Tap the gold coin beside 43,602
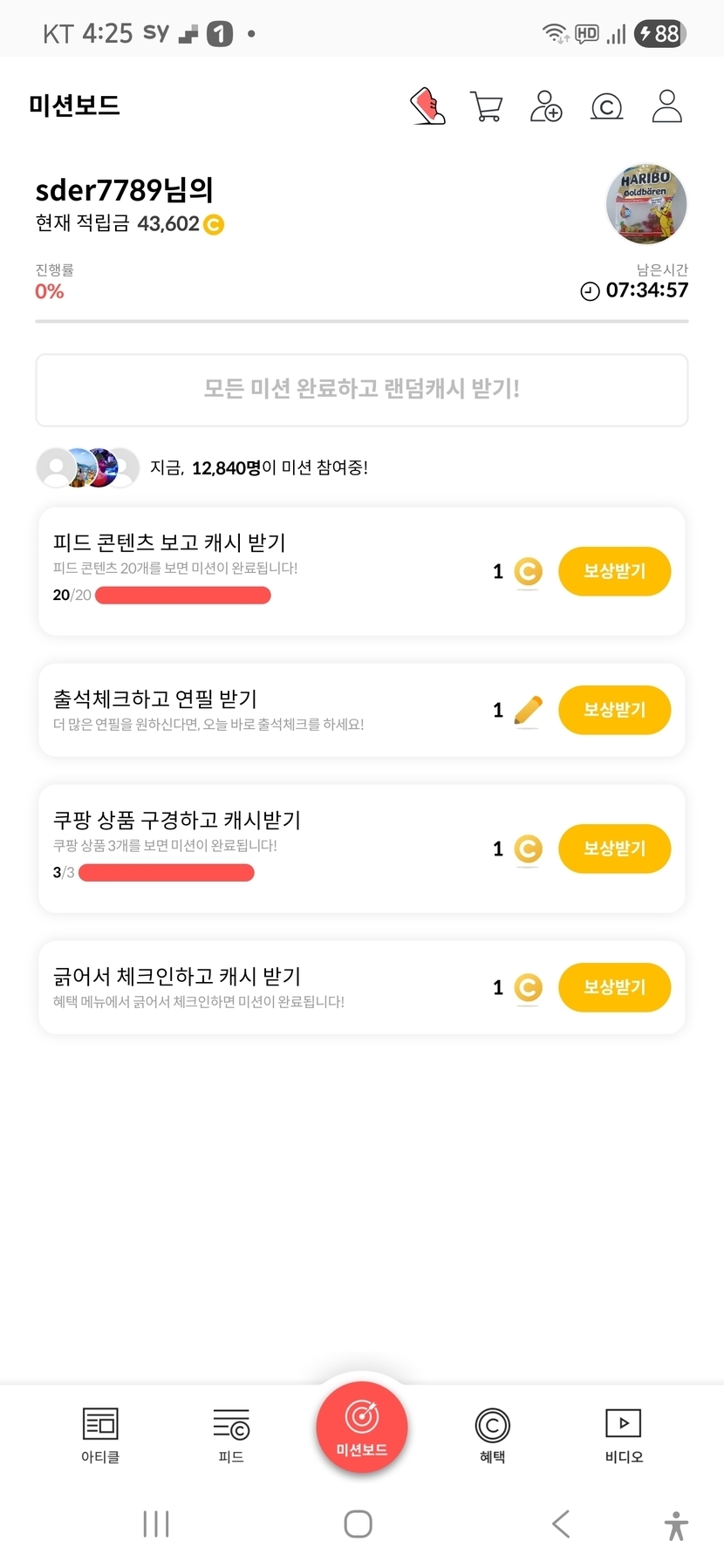 coord(214,225)
